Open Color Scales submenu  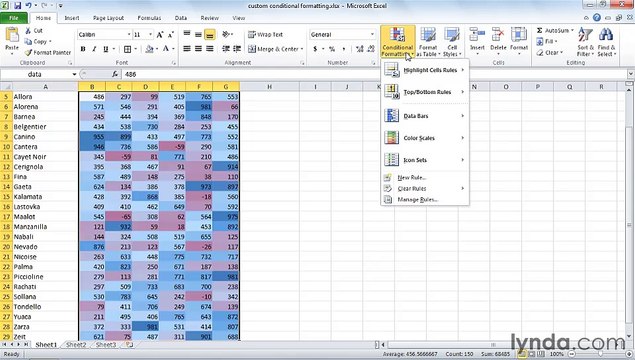click(x=425, y=138)
